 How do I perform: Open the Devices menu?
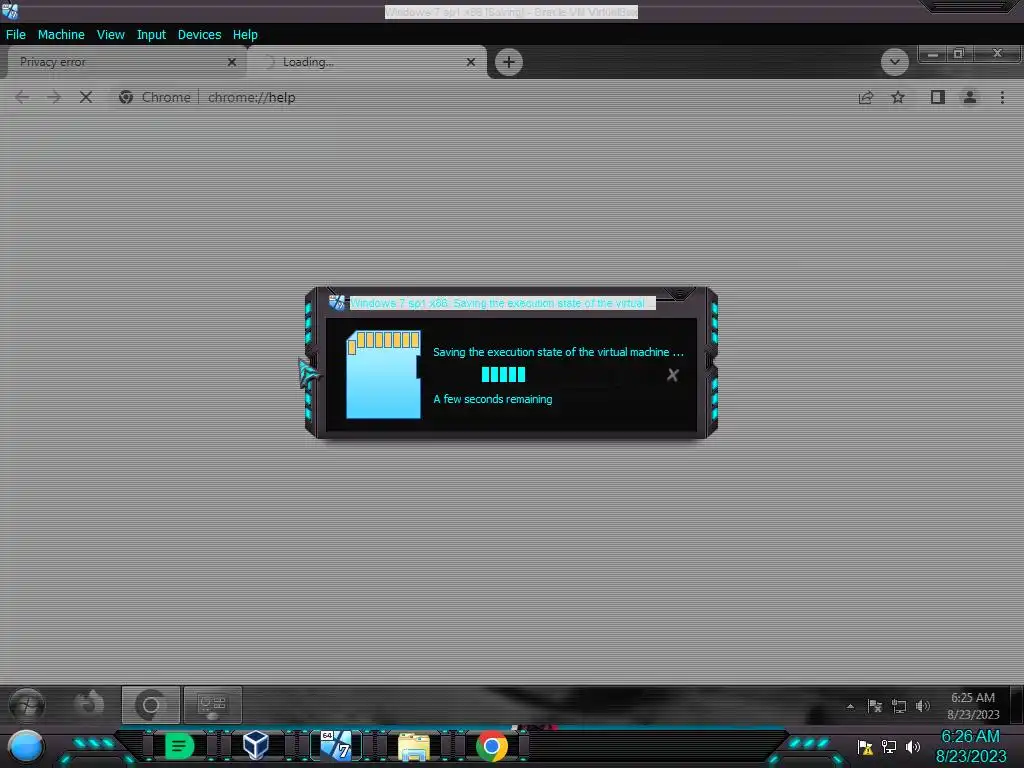199,35
